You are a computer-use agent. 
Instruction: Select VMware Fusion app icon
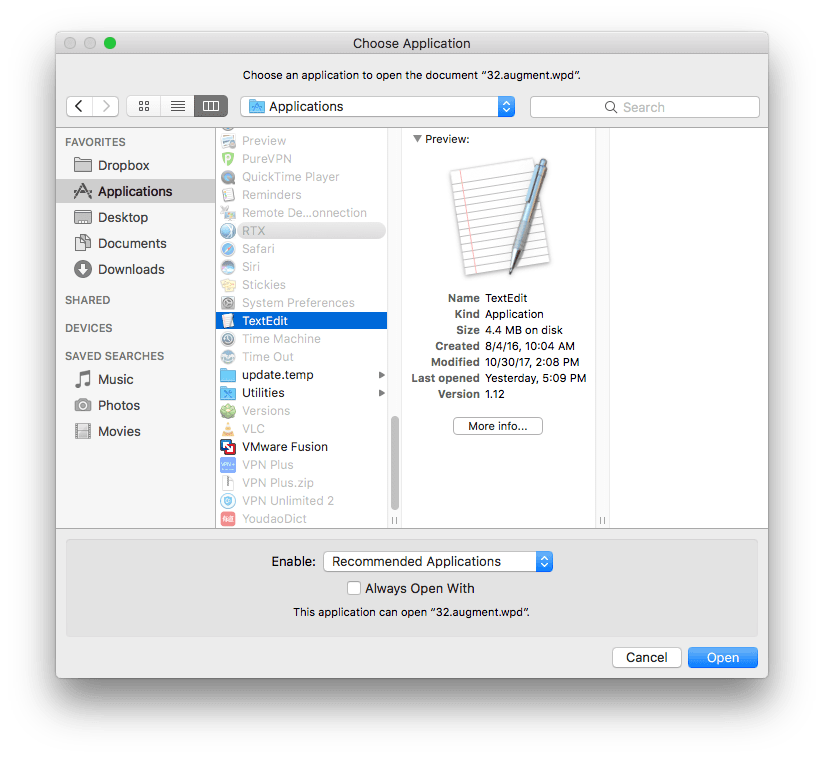[228, 447]
